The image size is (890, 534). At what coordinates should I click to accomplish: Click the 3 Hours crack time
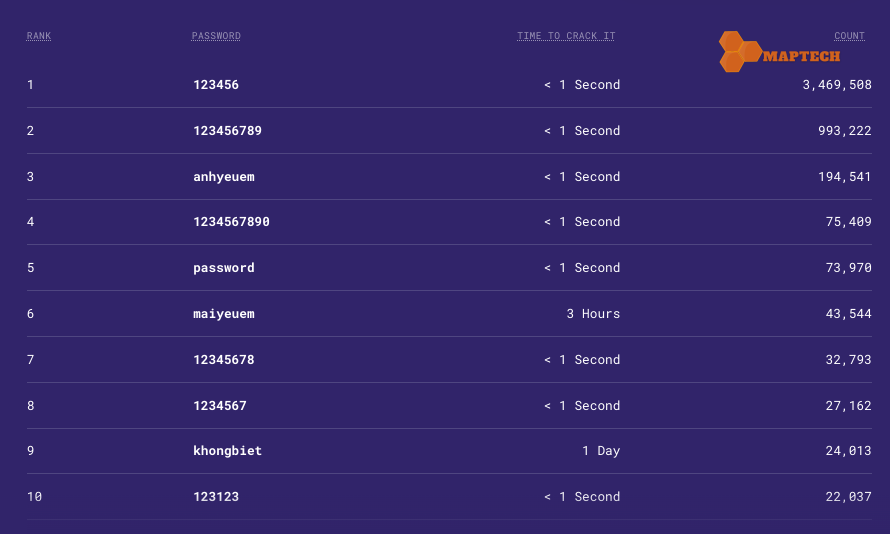coord(593,314)
